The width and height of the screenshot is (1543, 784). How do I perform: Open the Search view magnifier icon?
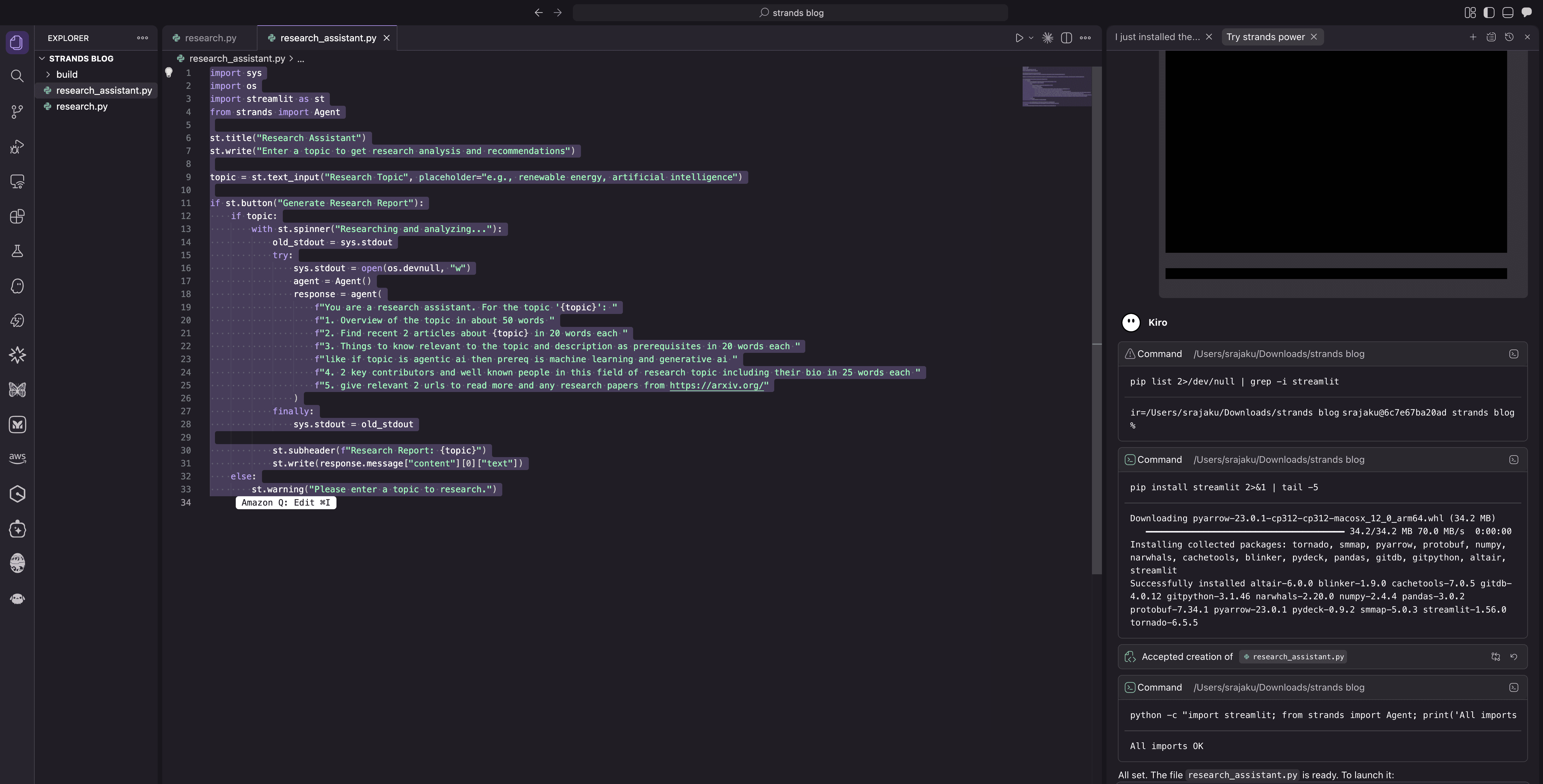coord(17,76)
